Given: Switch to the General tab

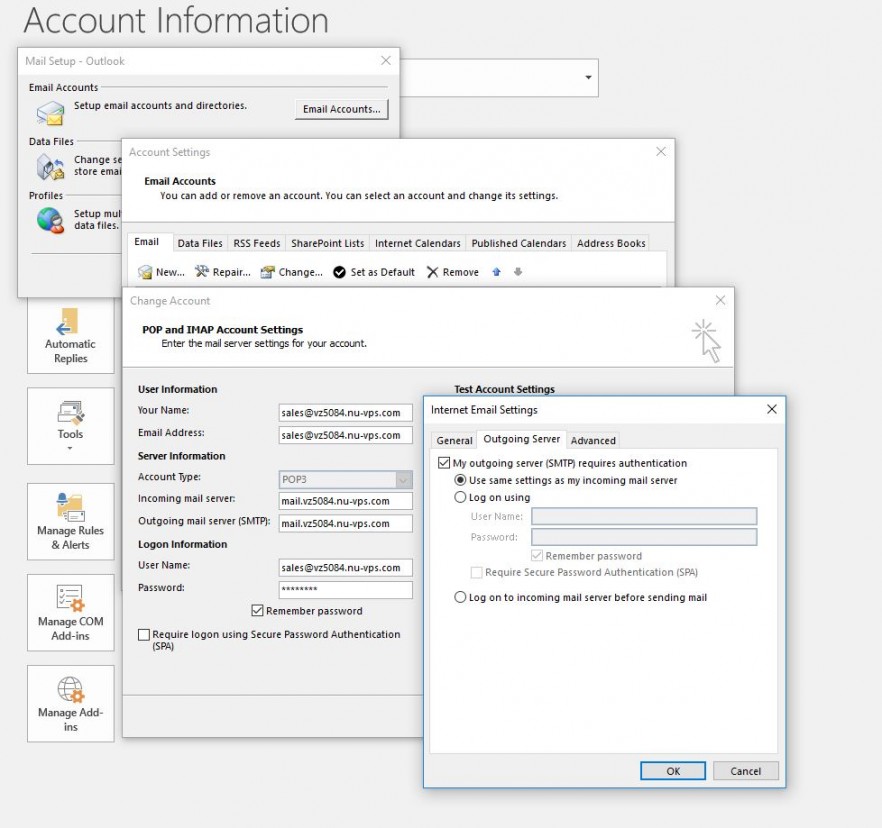Looking at the screenshot, I should pos(454,440).
